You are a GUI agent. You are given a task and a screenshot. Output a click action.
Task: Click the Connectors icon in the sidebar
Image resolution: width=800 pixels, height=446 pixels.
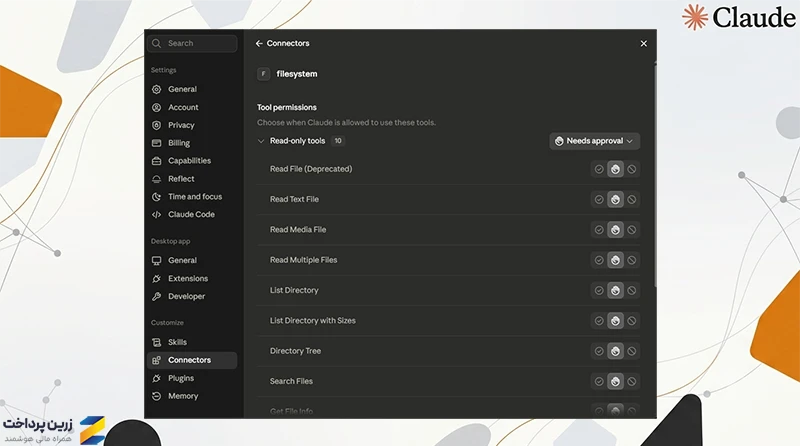(157, 360)
